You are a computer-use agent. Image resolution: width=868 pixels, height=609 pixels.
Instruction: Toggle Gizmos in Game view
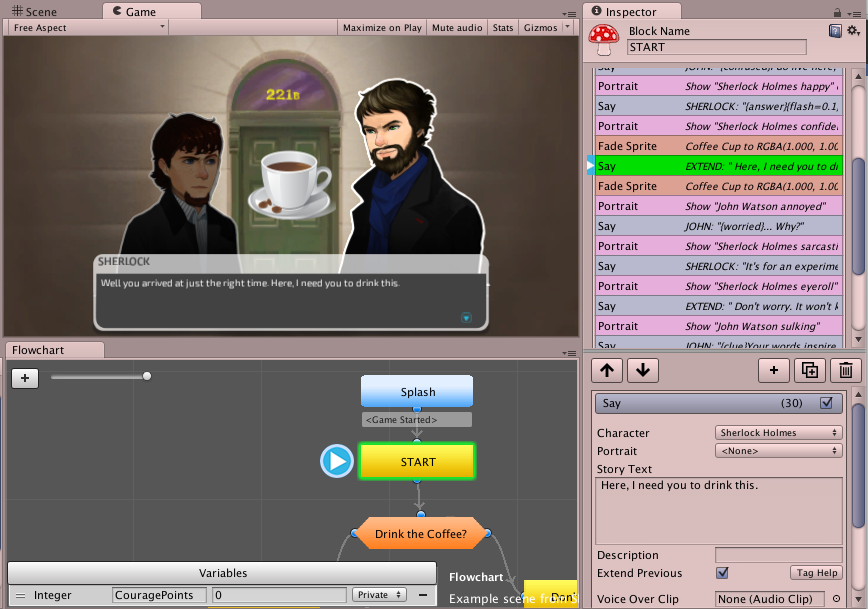540,28
